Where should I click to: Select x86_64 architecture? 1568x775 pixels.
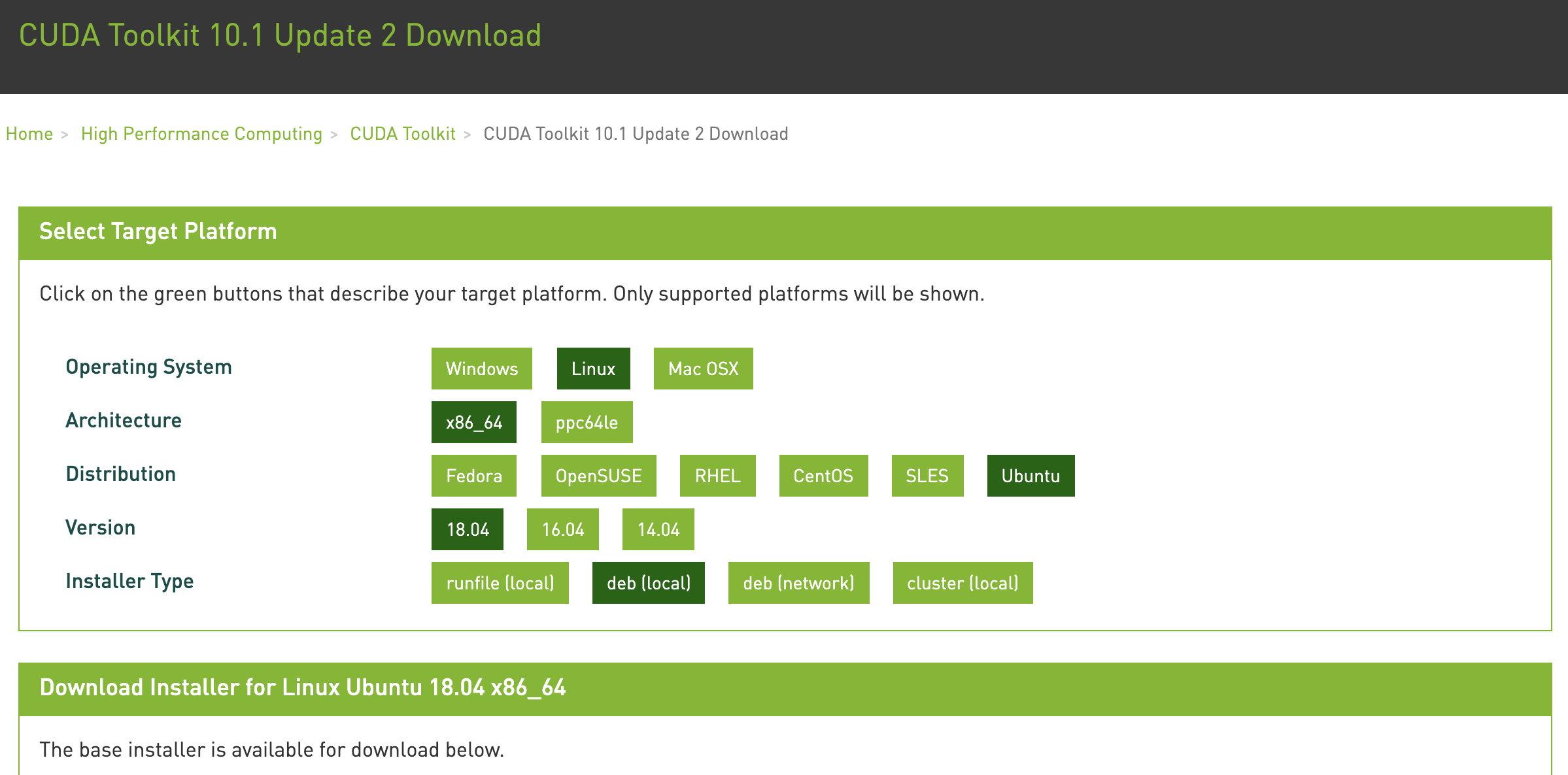(x=473, y=422)
